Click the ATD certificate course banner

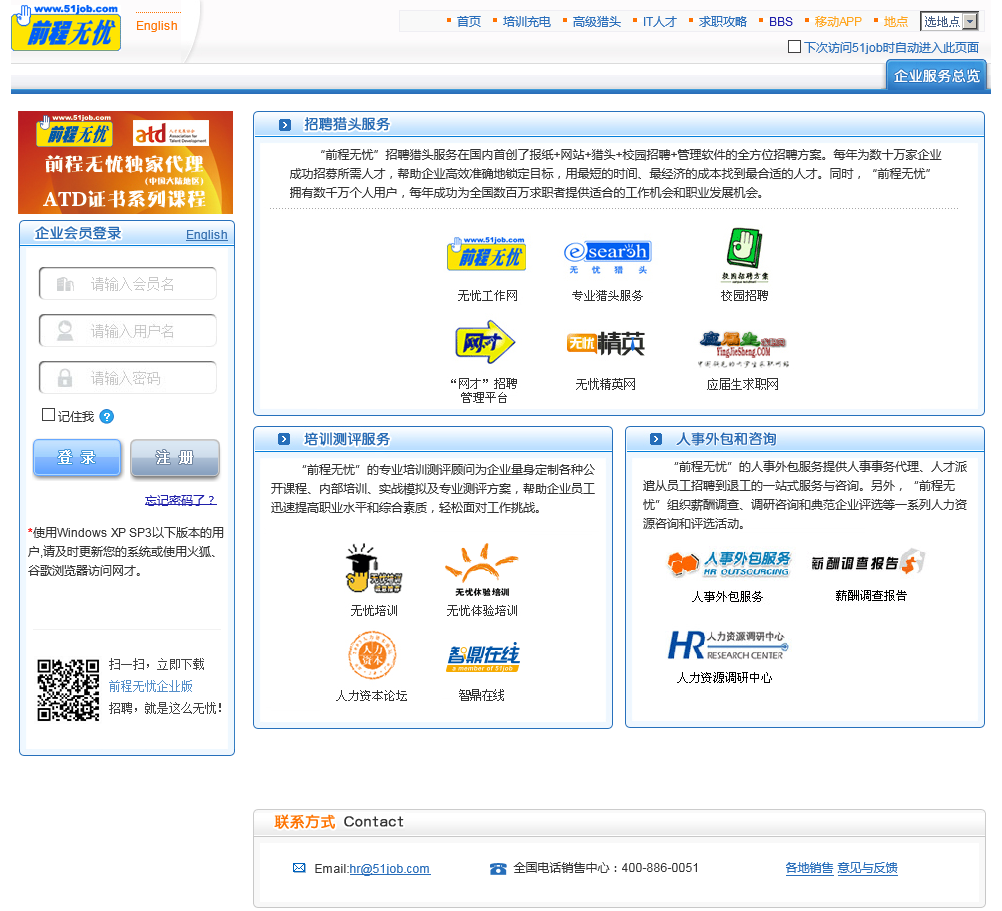point(125,162)
